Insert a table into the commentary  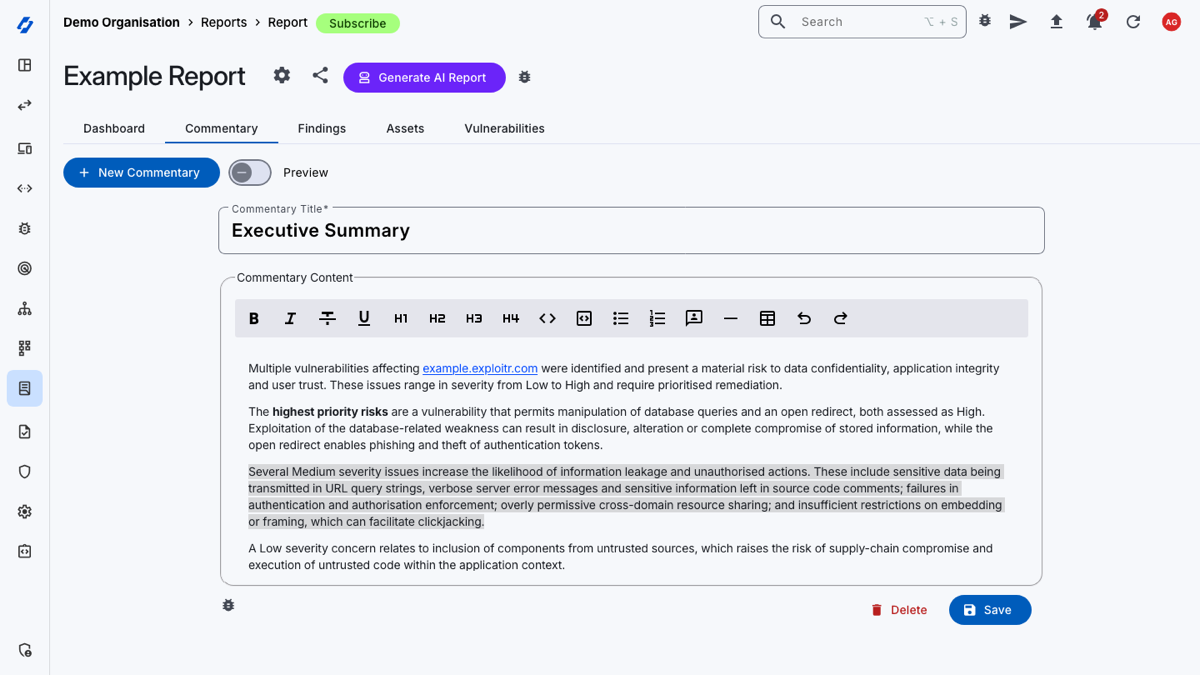pos(767,318)
